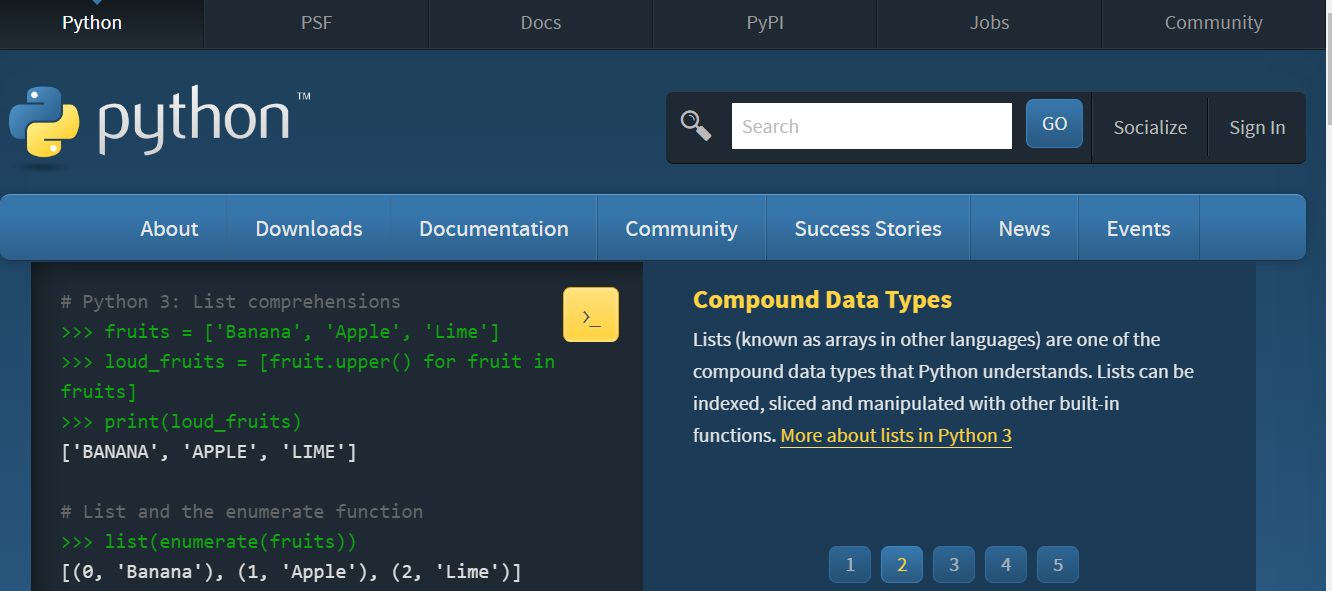
Task: Open the Success Stories section
Action: (x=868, y=228)
